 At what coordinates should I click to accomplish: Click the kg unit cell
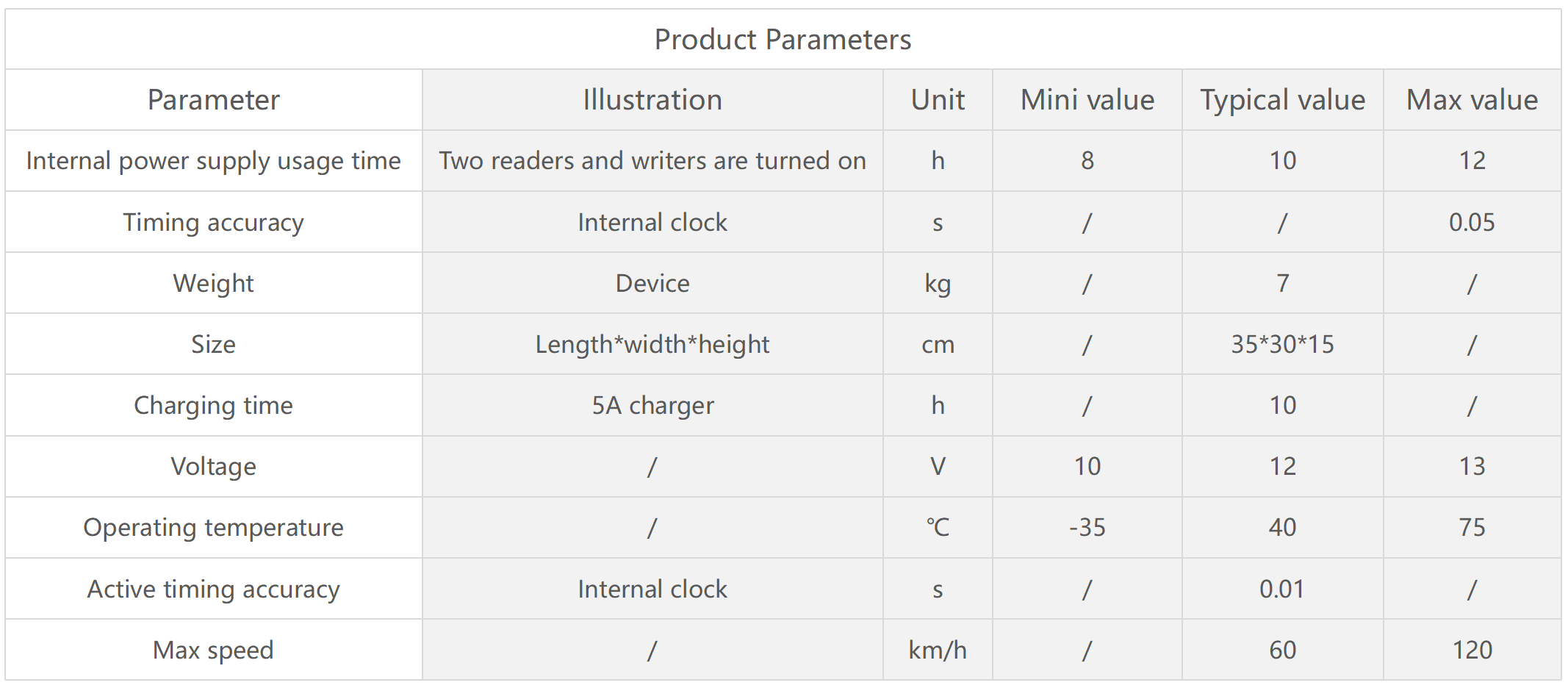coord(938,283)
